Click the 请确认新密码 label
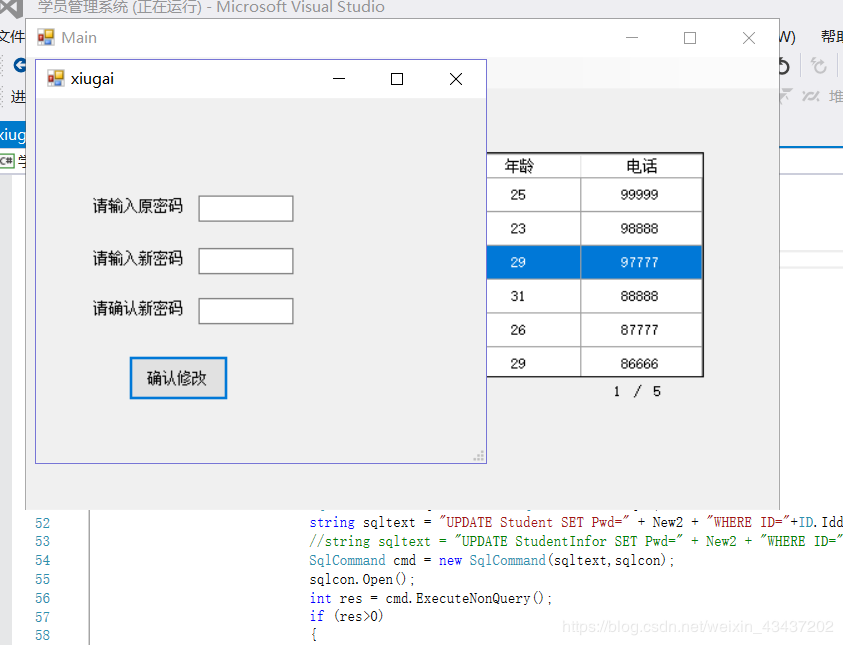The height and width of the screenshot is (645, 843). pos(138,309)
